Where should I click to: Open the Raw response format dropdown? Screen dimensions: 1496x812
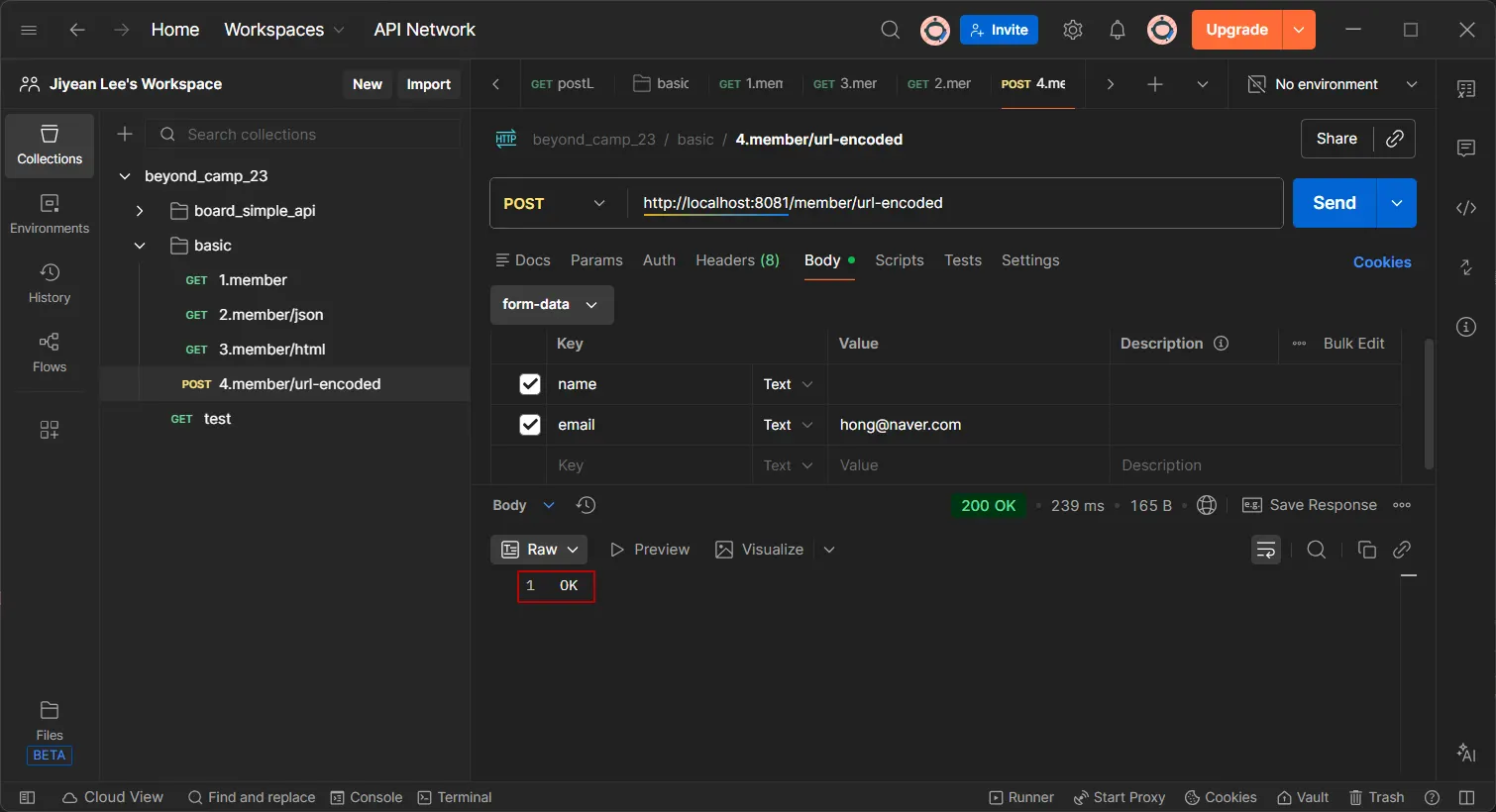[x=539, y=550]
